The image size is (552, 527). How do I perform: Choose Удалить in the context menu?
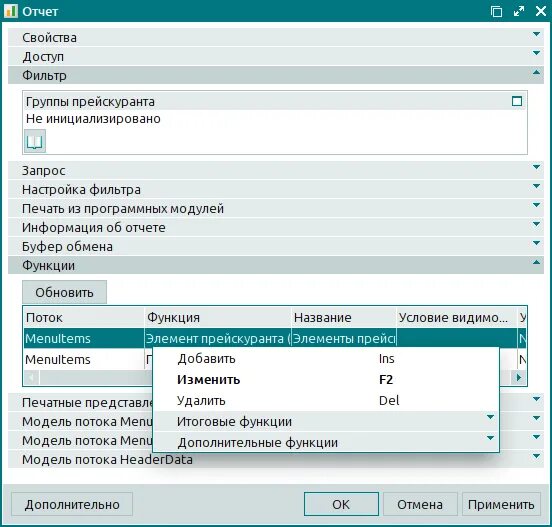click(326, 401)
